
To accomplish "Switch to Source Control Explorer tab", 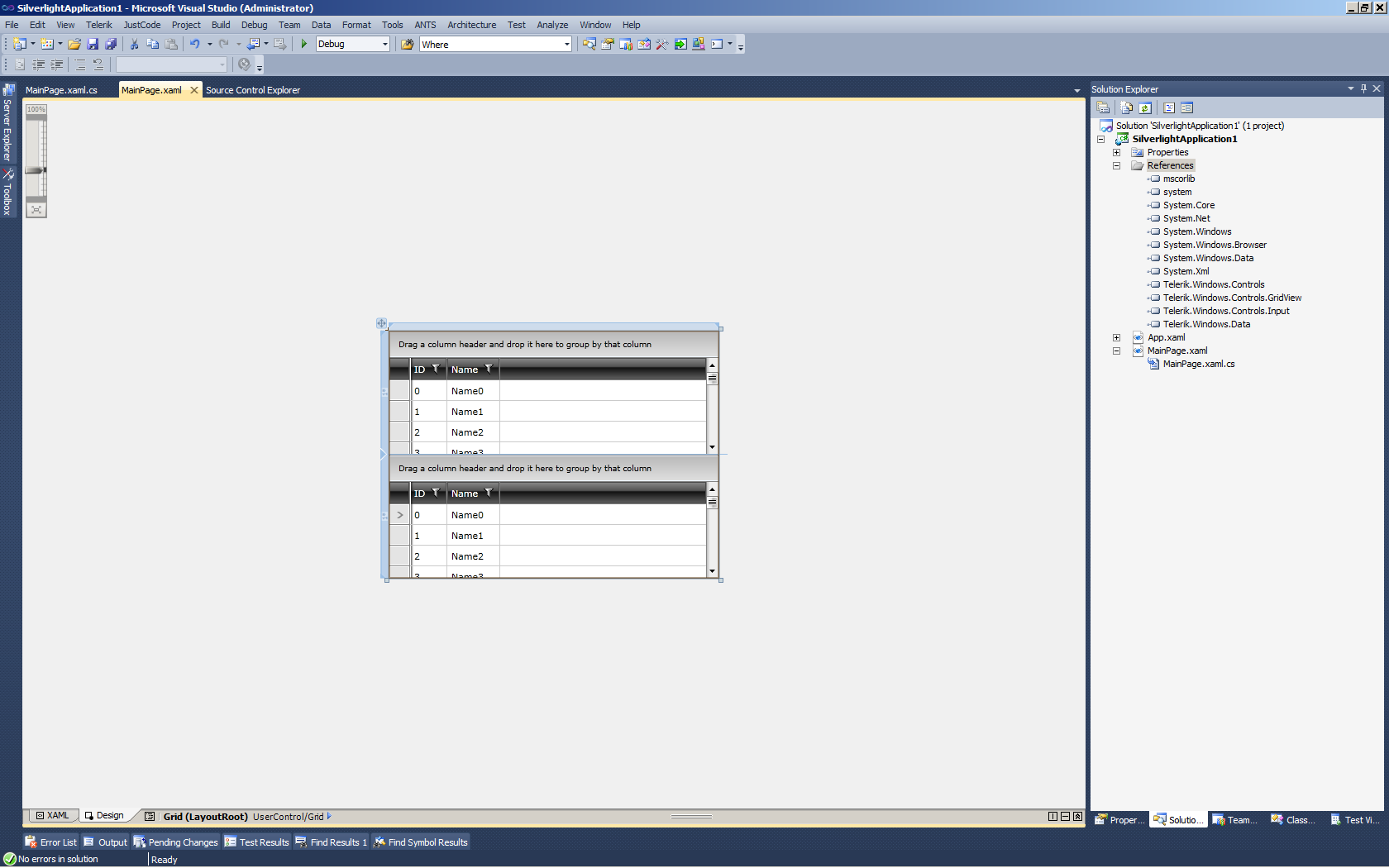I will coord(253,90).
